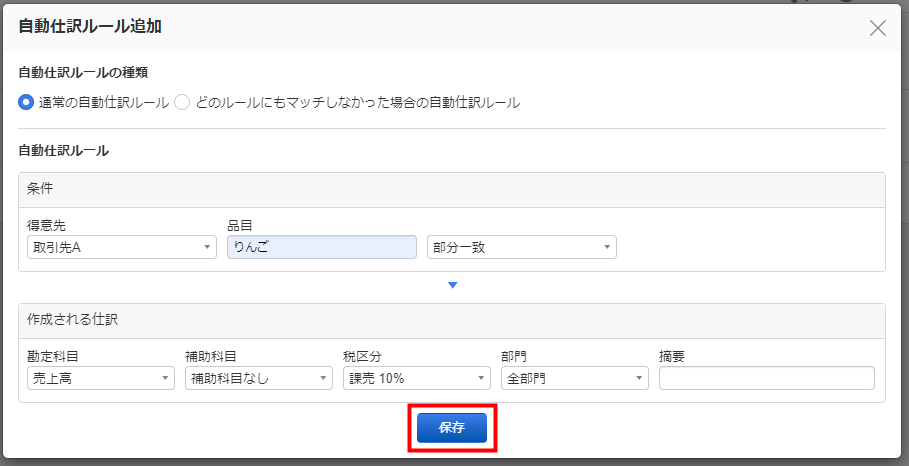The height and width of the screenshot is (466, 909).
Task: Click the blue 保存 button
Action: point(452,428)
